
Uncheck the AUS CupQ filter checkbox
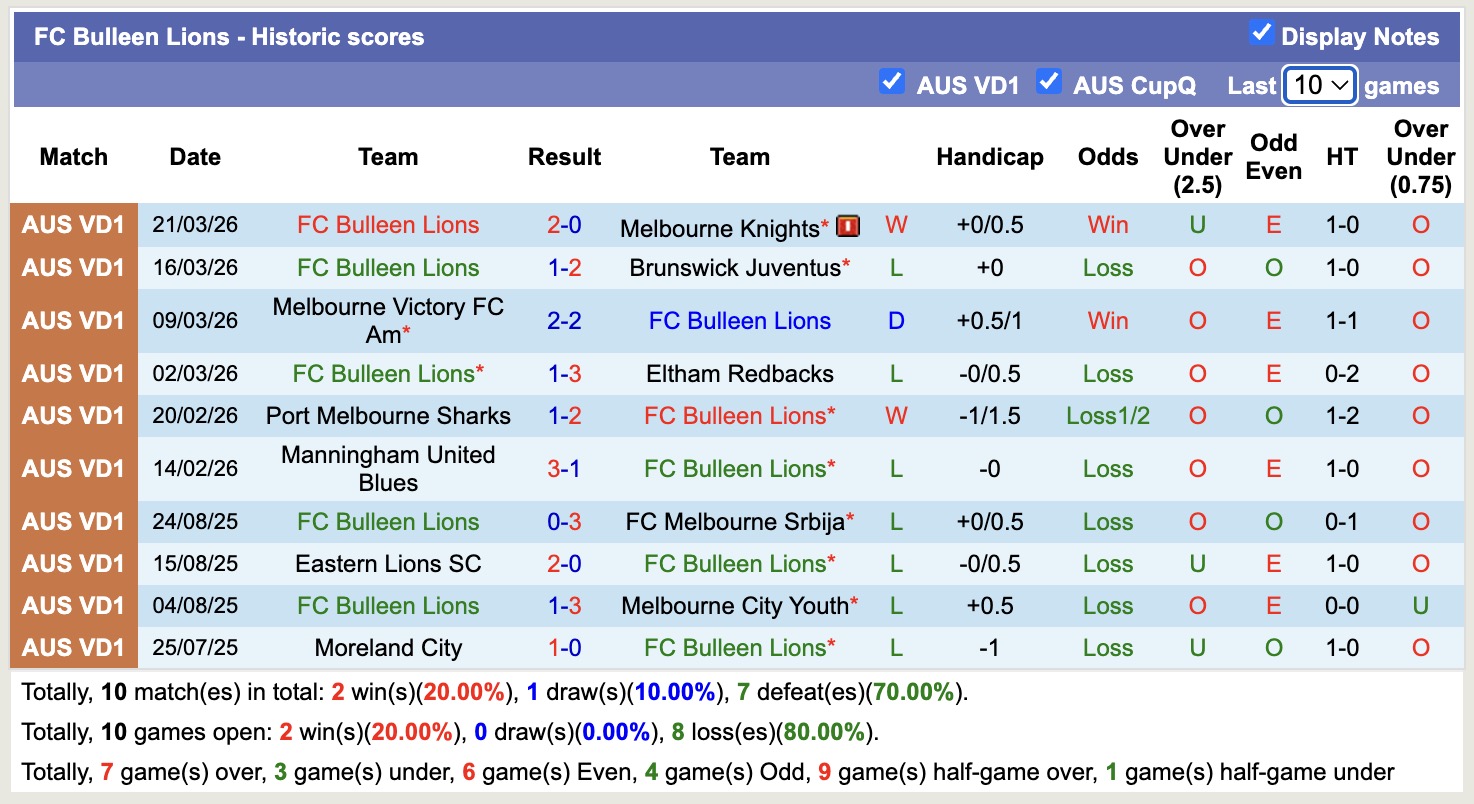[1049, 83]
